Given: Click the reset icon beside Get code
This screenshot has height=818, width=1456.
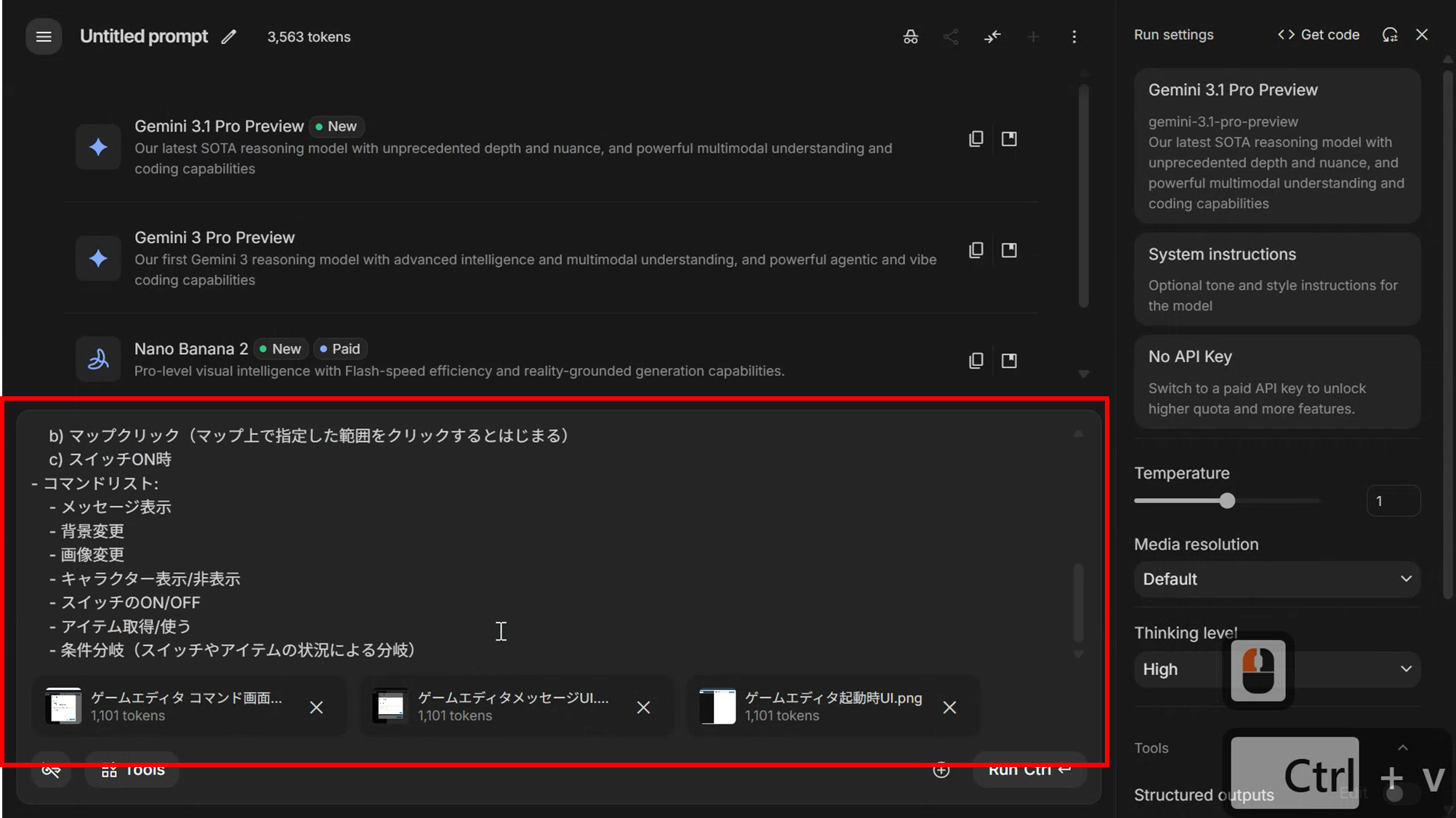Looking at the screenshot, I should [1390, 35].
